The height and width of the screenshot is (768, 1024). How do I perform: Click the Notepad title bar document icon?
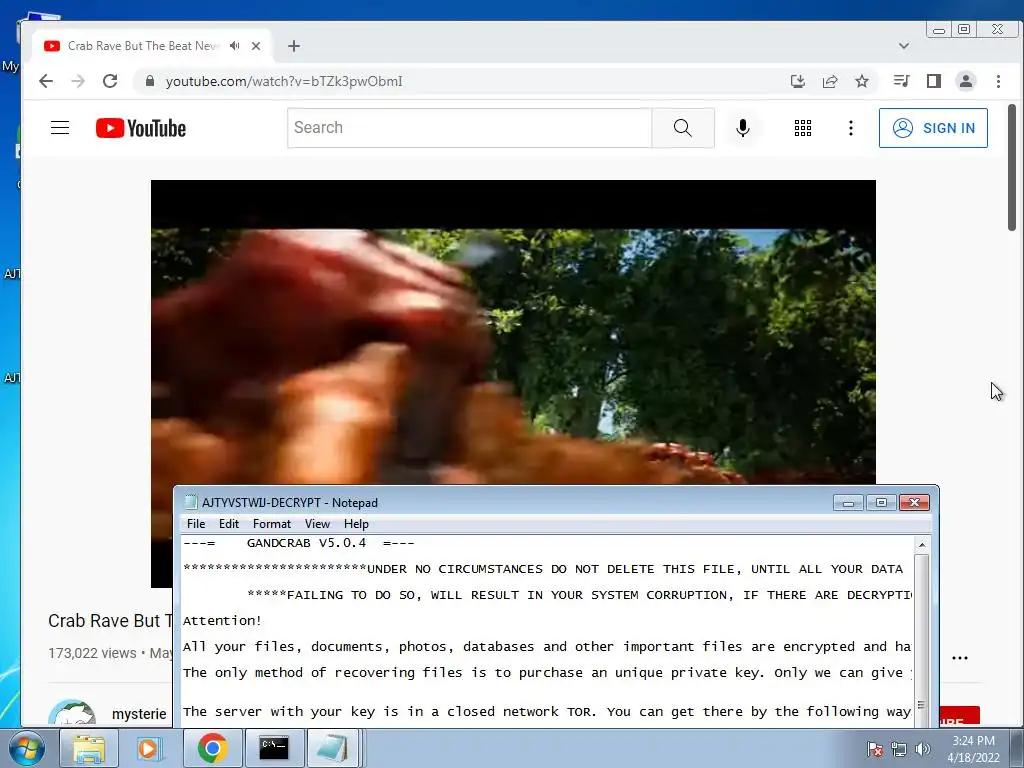[191, 502]
